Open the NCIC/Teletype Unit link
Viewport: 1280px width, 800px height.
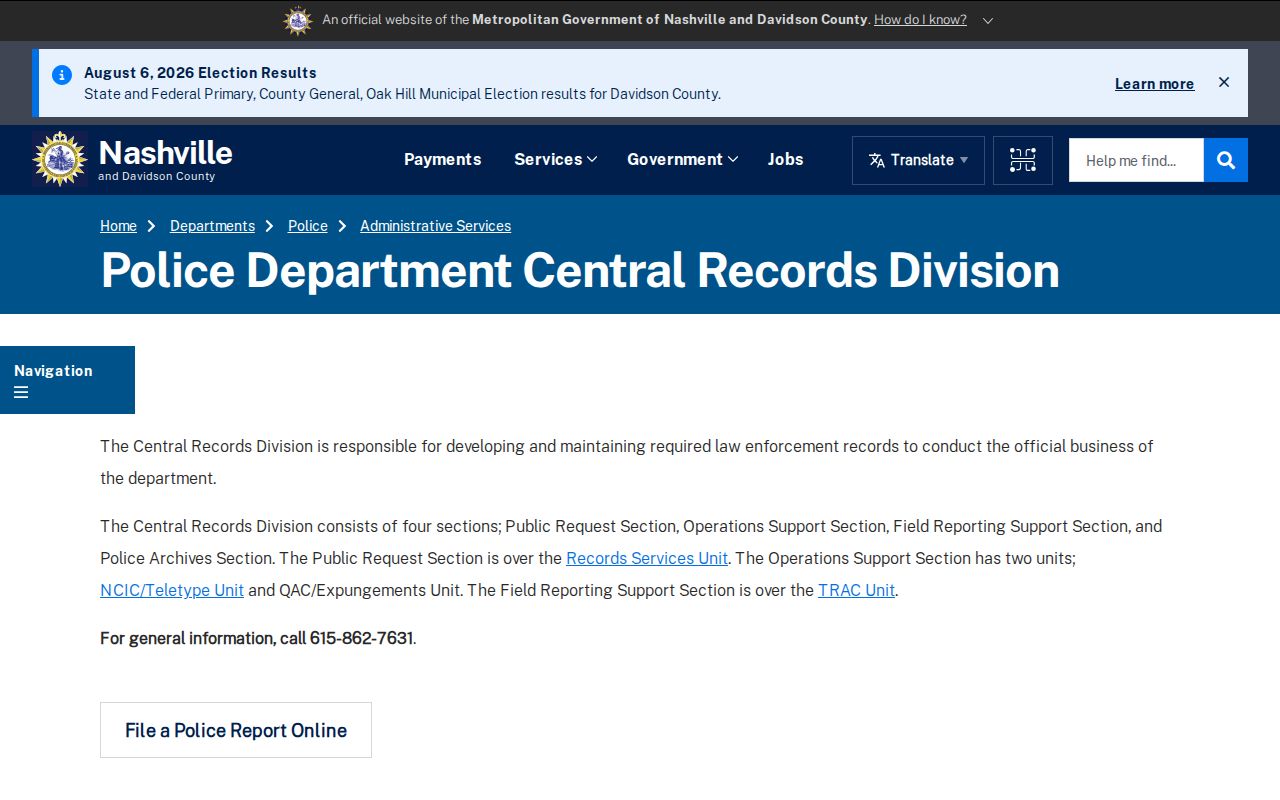click(172, 590)
